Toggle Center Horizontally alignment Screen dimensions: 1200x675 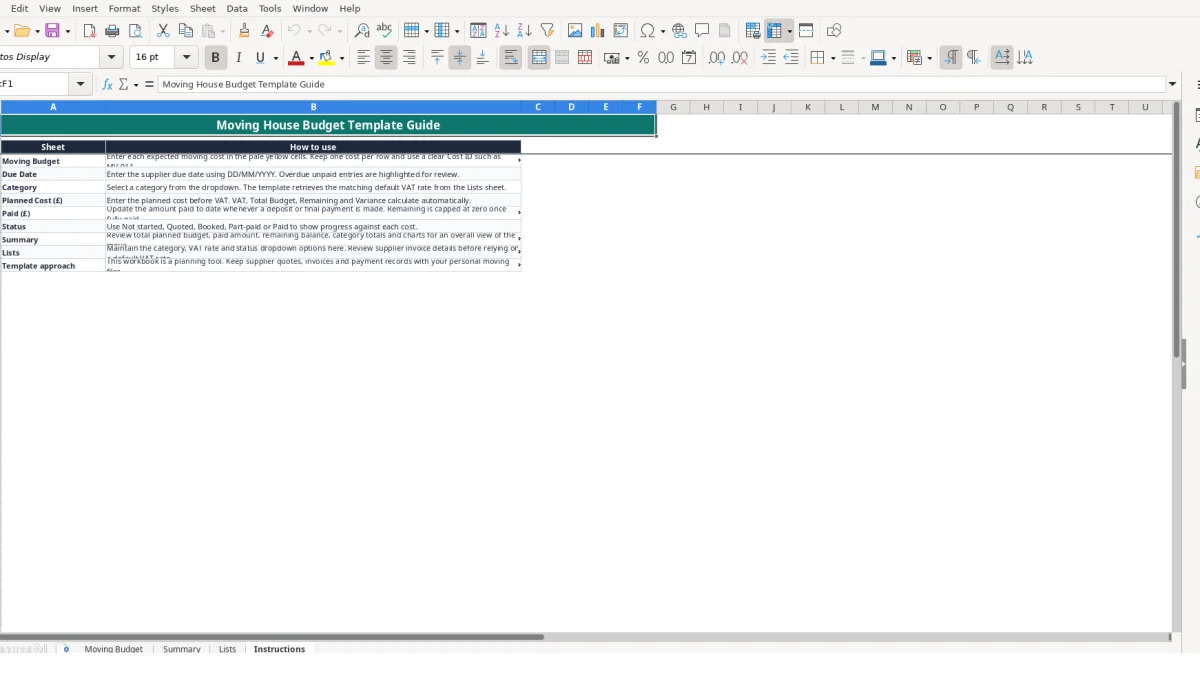point(386,58)
